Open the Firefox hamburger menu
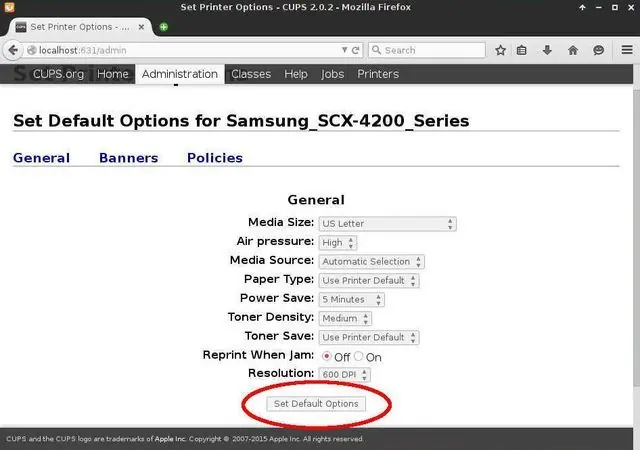 pyautogui.click(x=627, y=50)
